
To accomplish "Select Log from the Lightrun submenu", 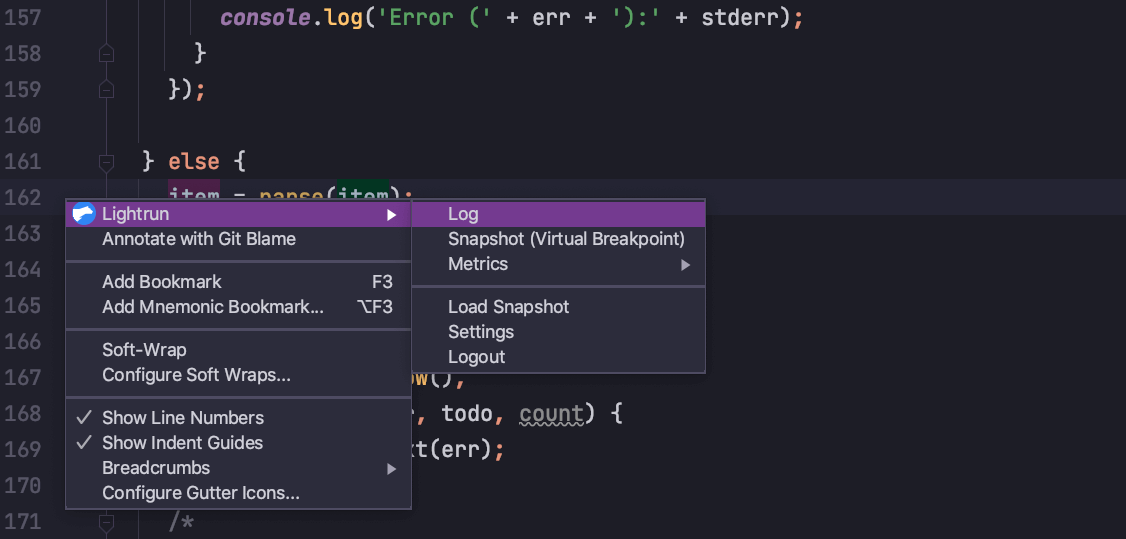I will coord(463,214).
